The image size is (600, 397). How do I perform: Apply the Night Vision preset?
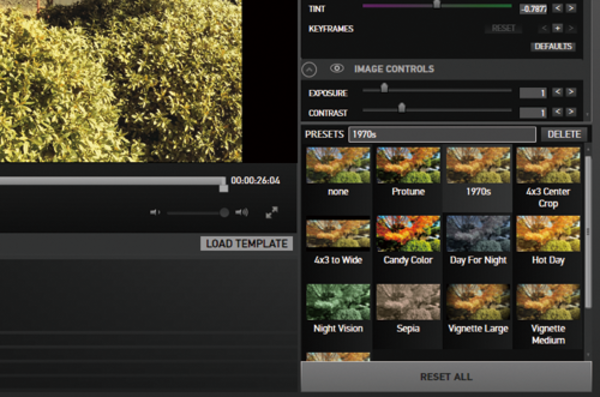[x=338, y=309]
